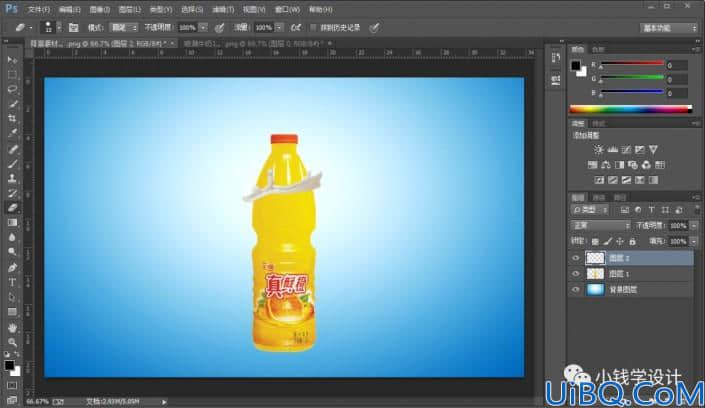Toggle lock image pixels
This screenshot has width=705, height=408.
pyautogui.click(x=607, y=242)
